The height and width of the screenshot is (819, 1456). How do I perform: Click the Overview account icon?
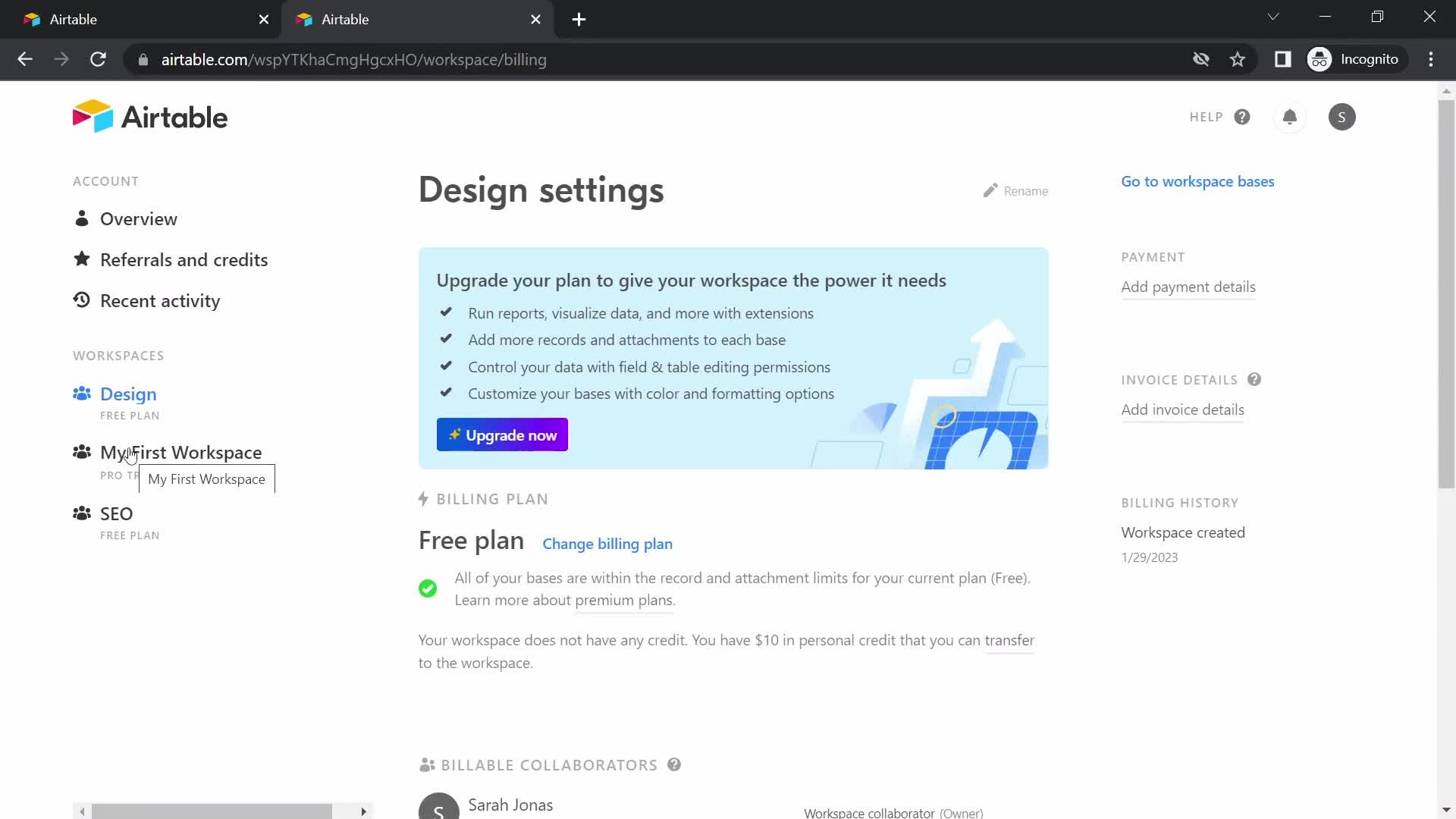(x=82, y=218)
